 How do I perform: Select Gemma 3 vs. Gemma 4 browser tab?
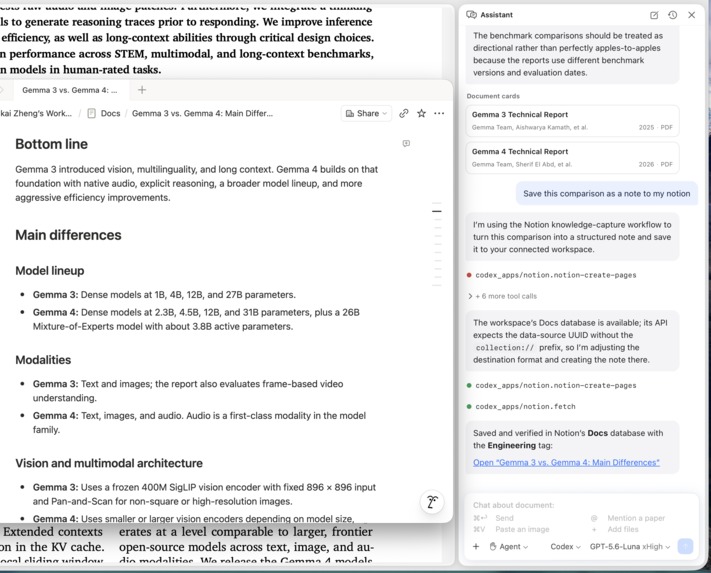[x=69, y=90]
